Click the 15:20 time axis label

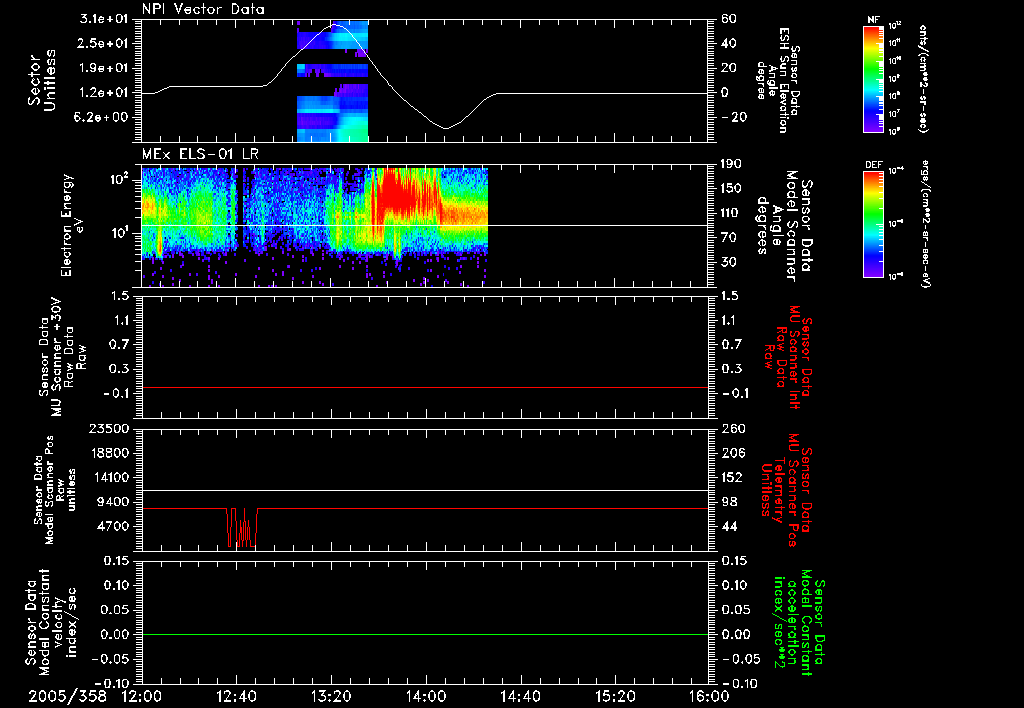(615, 696)
